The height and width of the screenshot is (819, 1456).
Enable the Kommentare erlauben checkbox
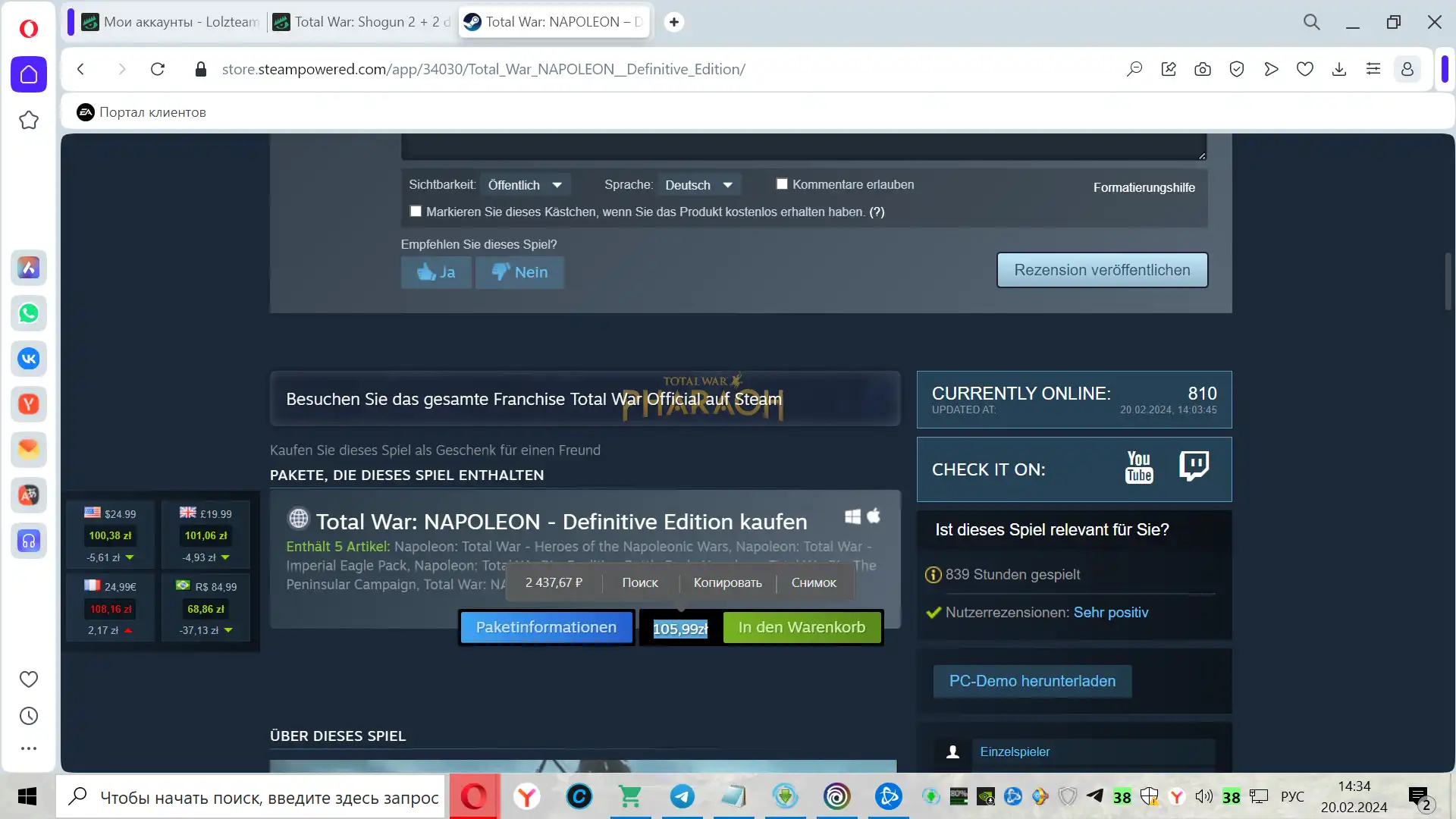[782, 184]
